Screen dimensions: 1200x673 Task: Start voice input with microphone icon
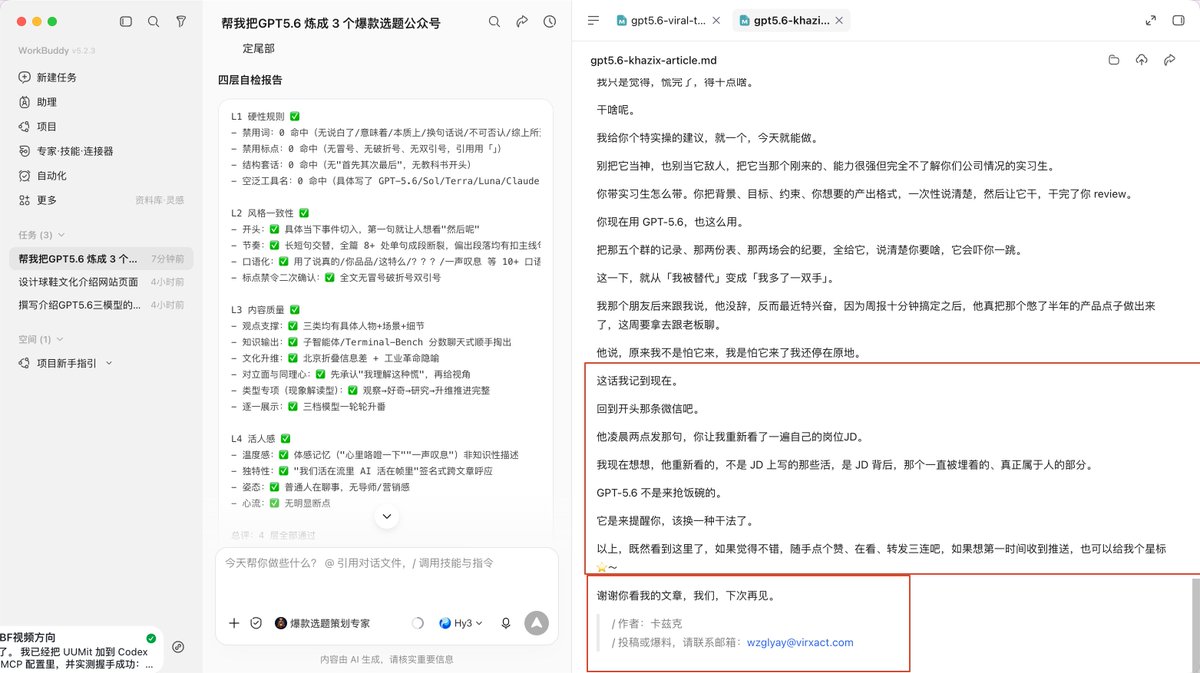506,623
